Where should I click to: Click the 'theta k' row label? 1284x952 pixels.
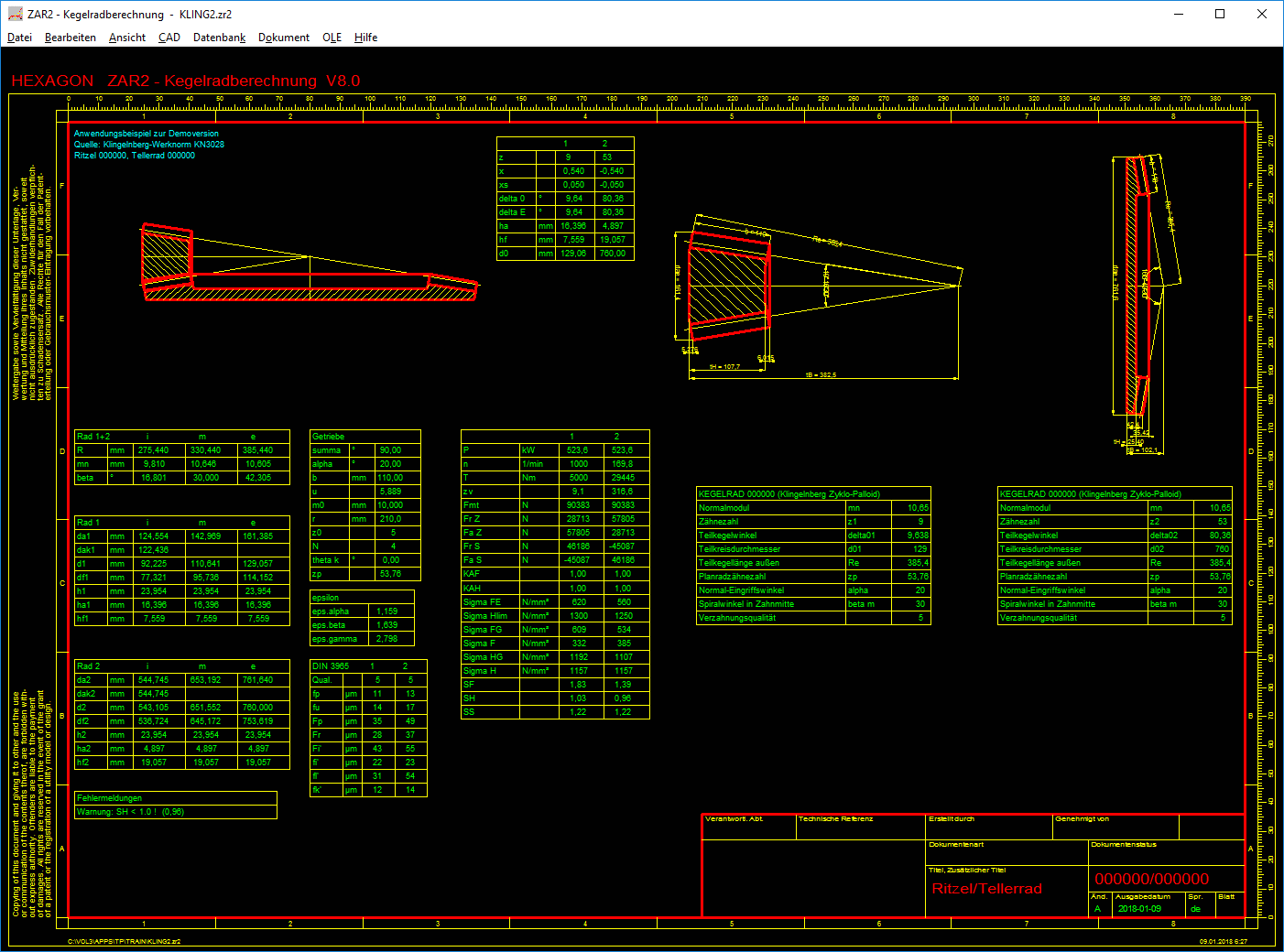[x=326, y=560]
